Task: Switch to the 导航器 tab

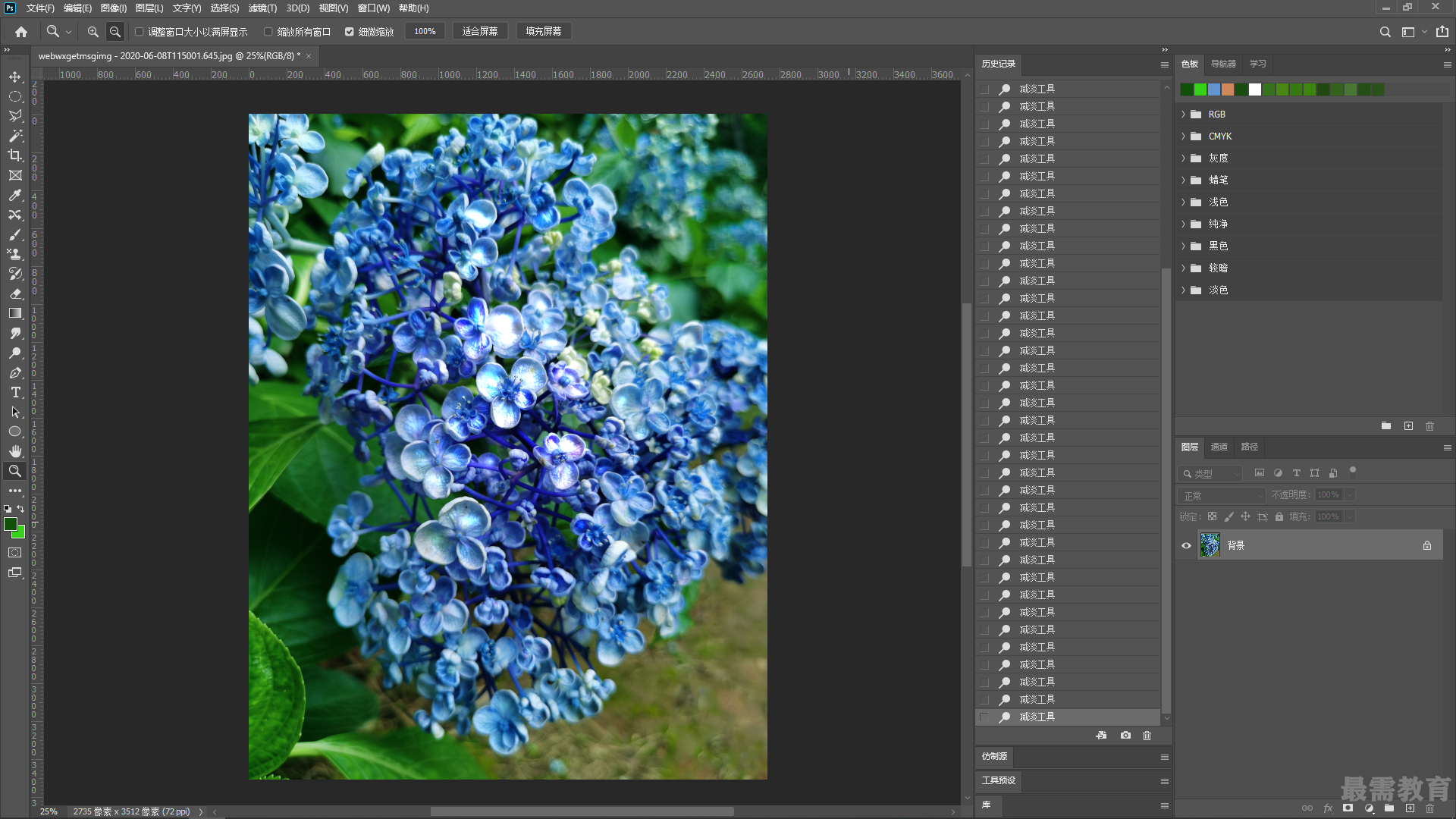Action: pos(1223,64)
